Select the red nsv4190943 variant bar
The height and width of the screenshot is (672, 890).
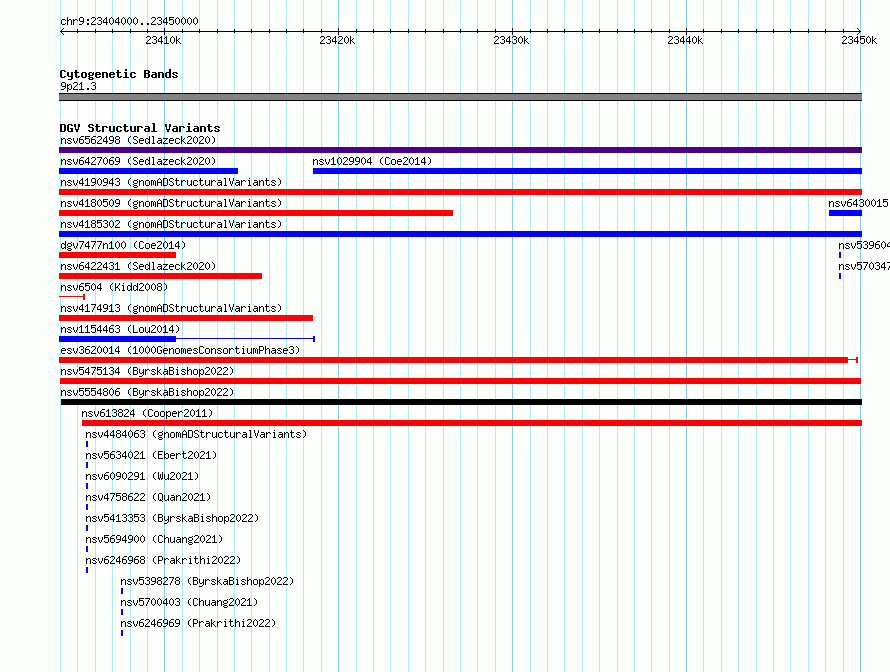tap(460, 192)
